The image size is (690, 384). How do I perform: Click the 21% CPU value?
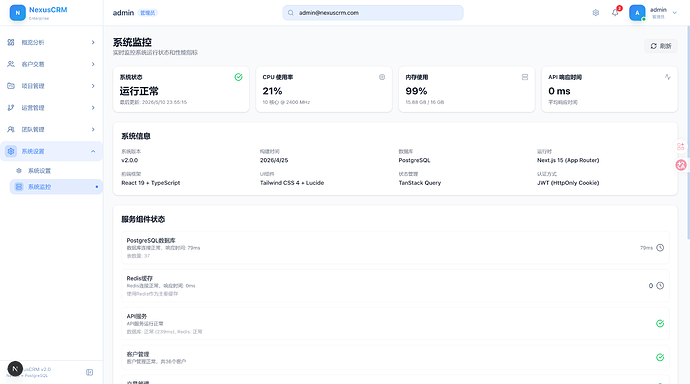coord(272,91)
